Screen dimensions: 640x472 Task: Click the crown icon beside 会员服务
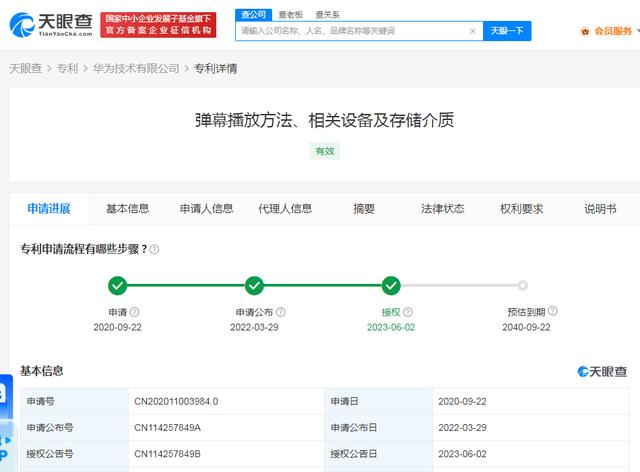coord(585,31)
